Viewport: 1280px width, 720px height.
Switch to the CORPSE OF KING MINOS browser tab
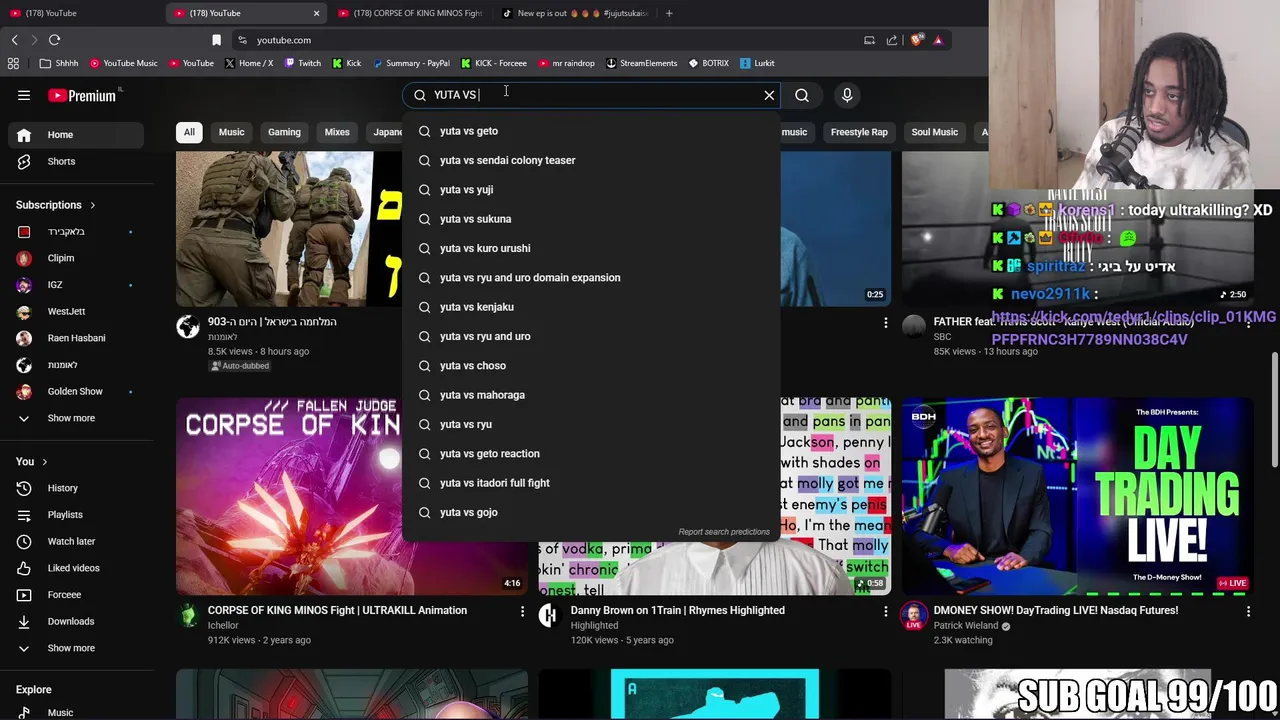[410, 13]
